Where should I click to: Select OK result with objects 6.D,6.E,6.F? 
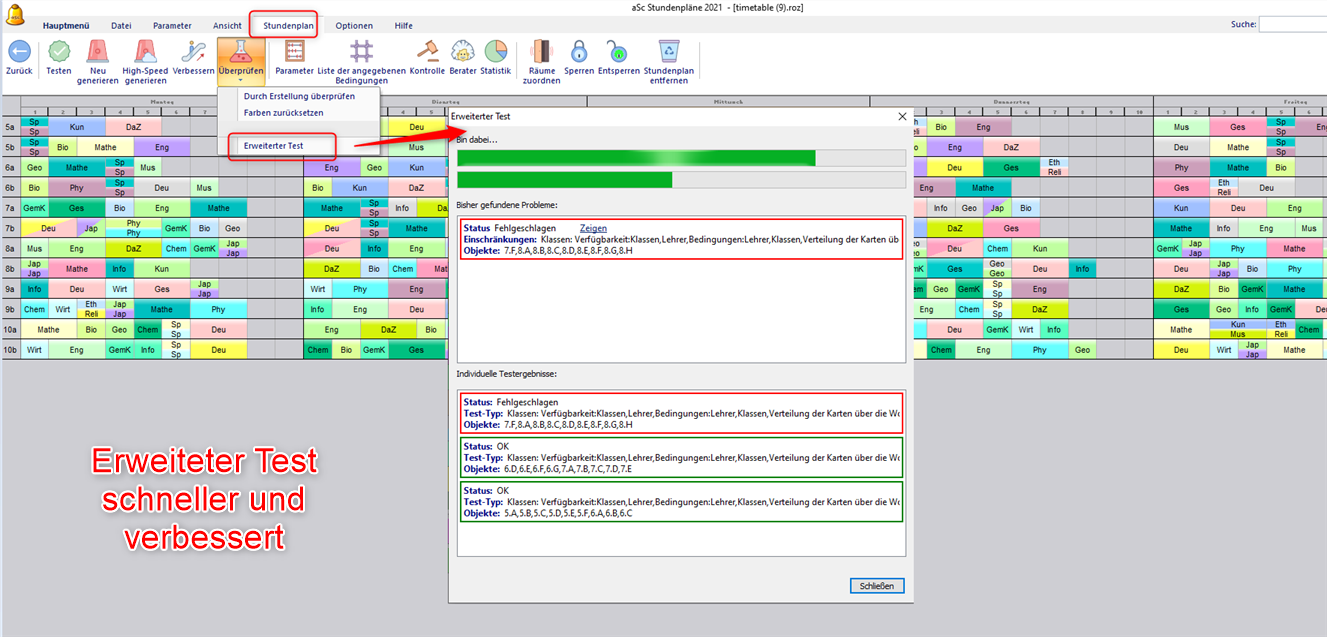click(x=681, y=457)
